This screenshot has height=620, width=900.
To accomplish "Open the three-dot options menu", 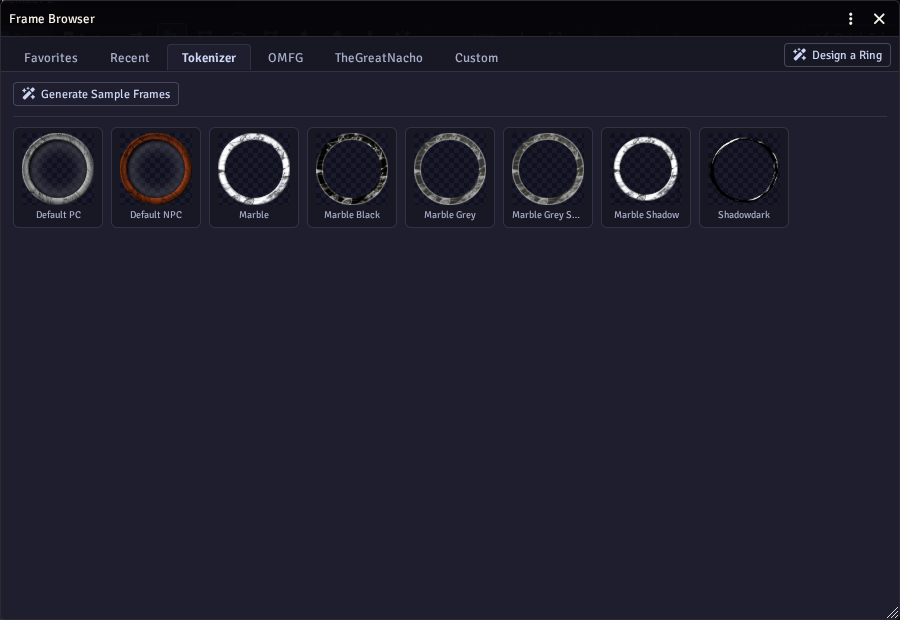I will (851, 19).
